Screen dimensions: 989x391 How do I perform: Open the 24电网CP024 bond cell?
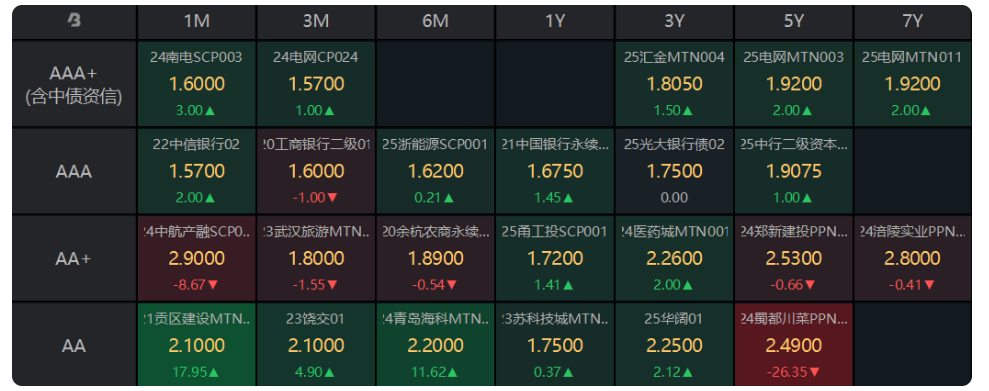coord(315,84)
